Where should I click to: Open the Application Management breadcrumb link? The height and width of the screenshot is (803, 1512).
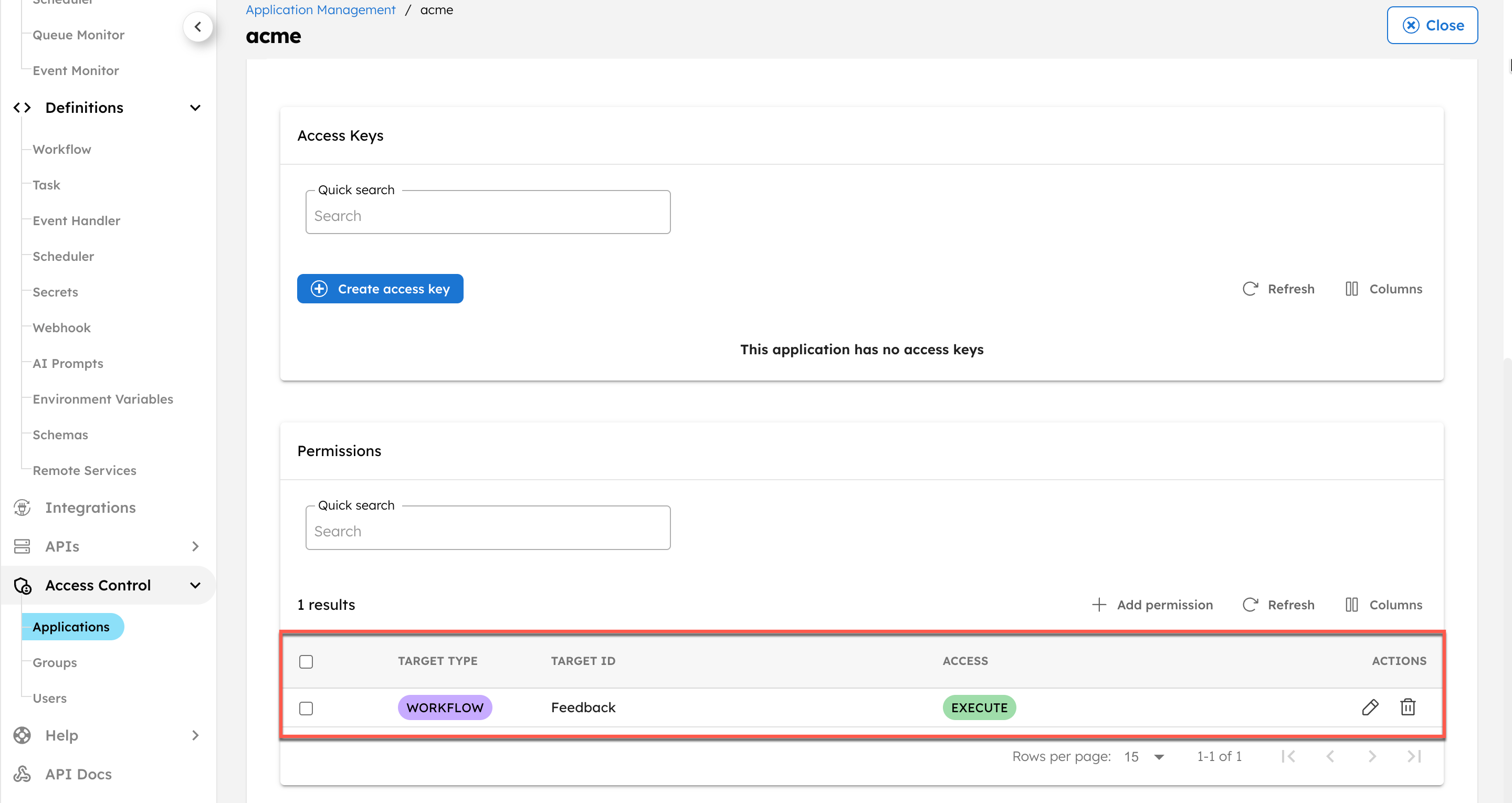click(320, 9)
